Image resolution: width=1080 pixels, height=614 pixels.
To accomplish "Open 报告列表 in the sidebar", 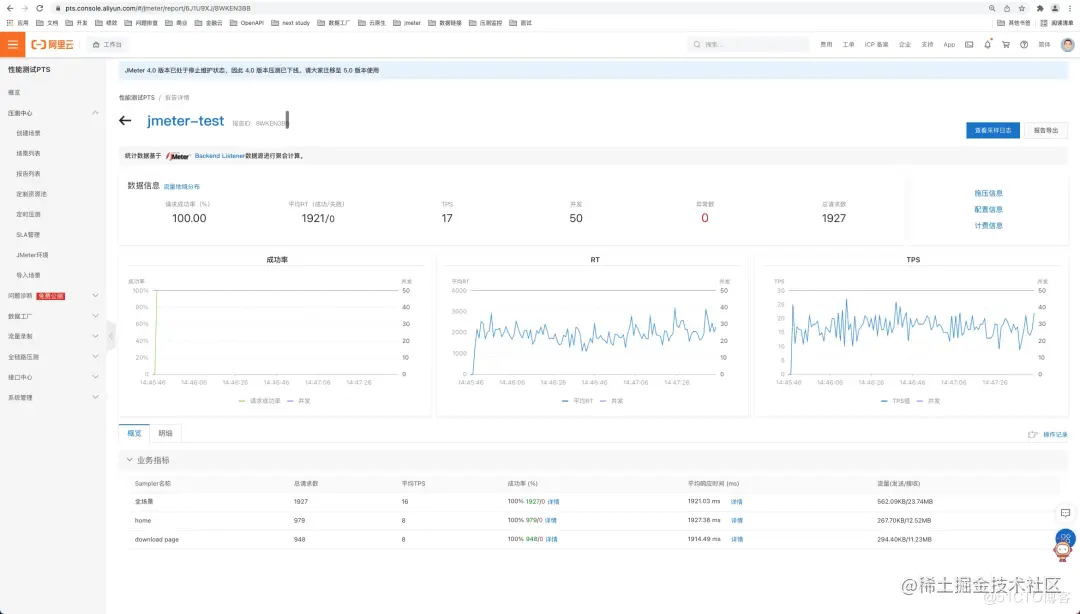I will (28, 174).
